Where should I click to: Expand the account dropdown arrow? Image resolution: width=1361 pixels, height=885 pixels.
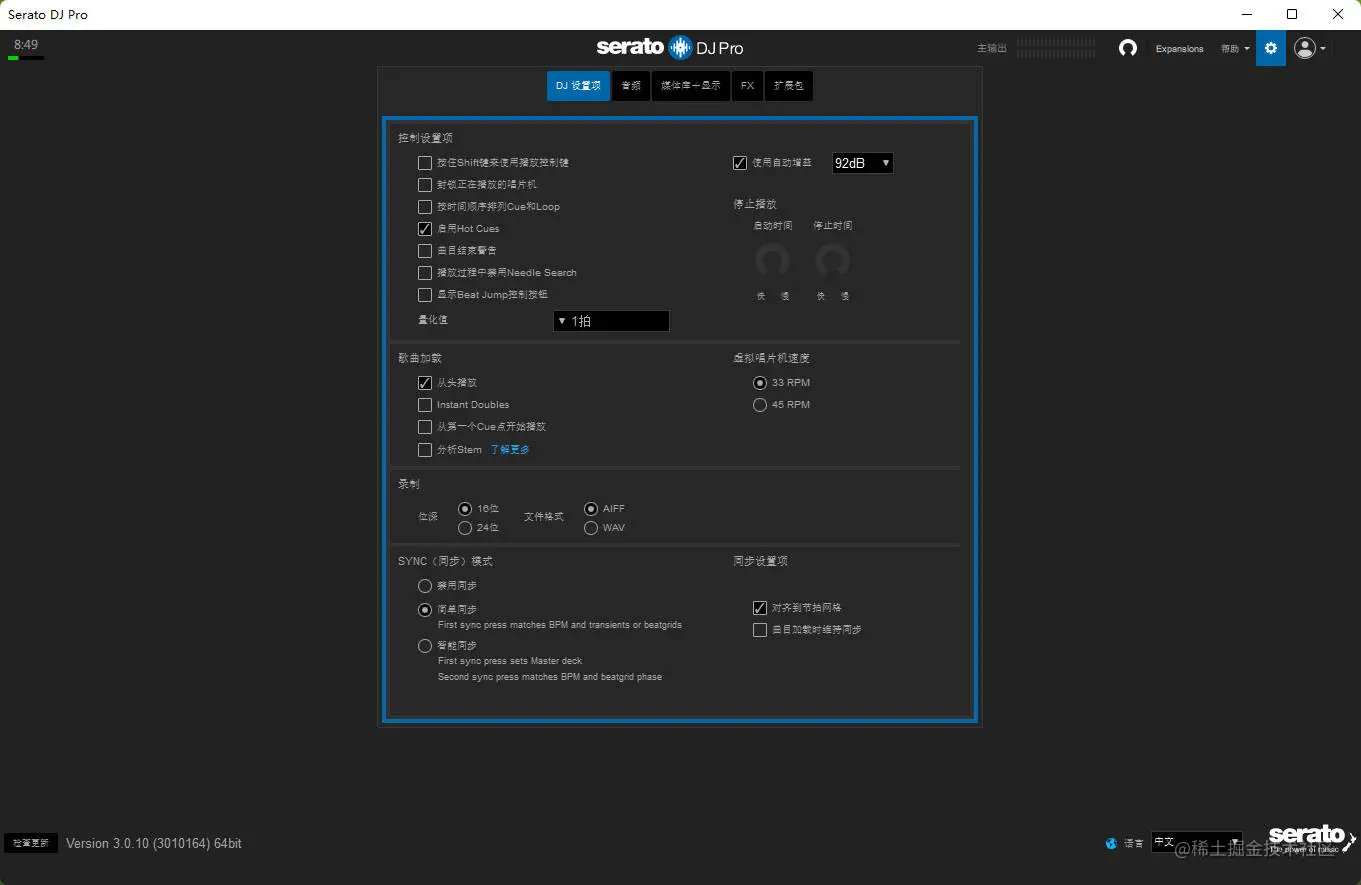click(x=1323, y=48)
